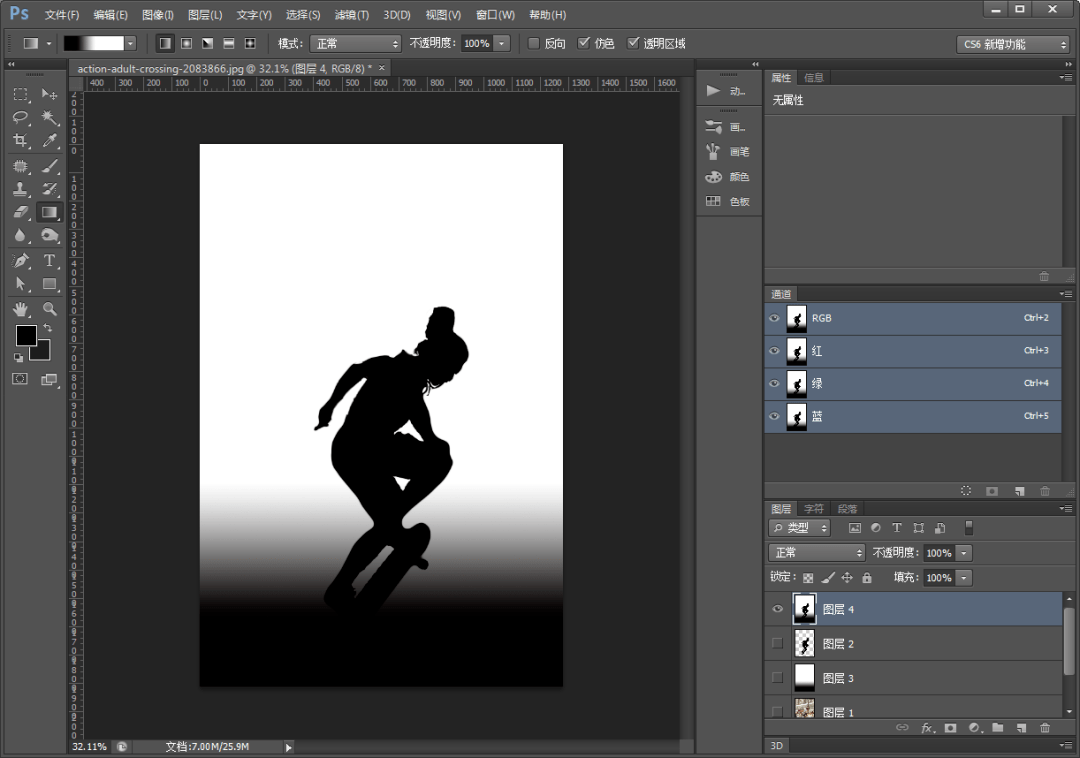Select the Horizontal Type tool
Screen dimensions: 1080x758
[50, 260]
